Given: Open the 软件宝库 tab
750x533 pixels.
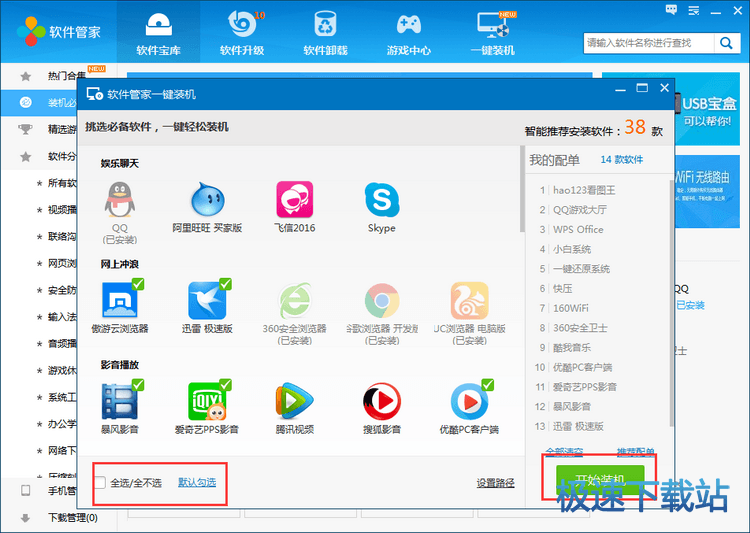Looking at the screenshot, I should [x=158, y=33].
